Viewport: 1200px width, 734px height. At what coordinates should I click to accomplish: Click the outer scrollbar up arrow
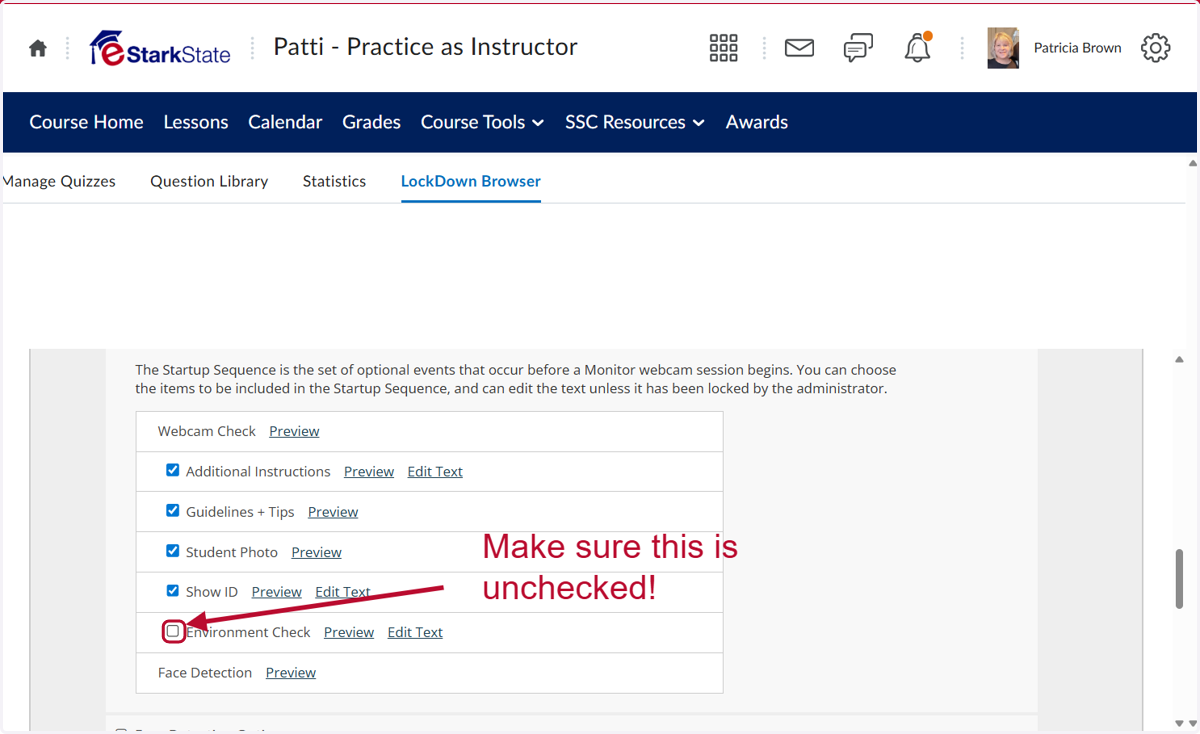[x=1191, y=162]
